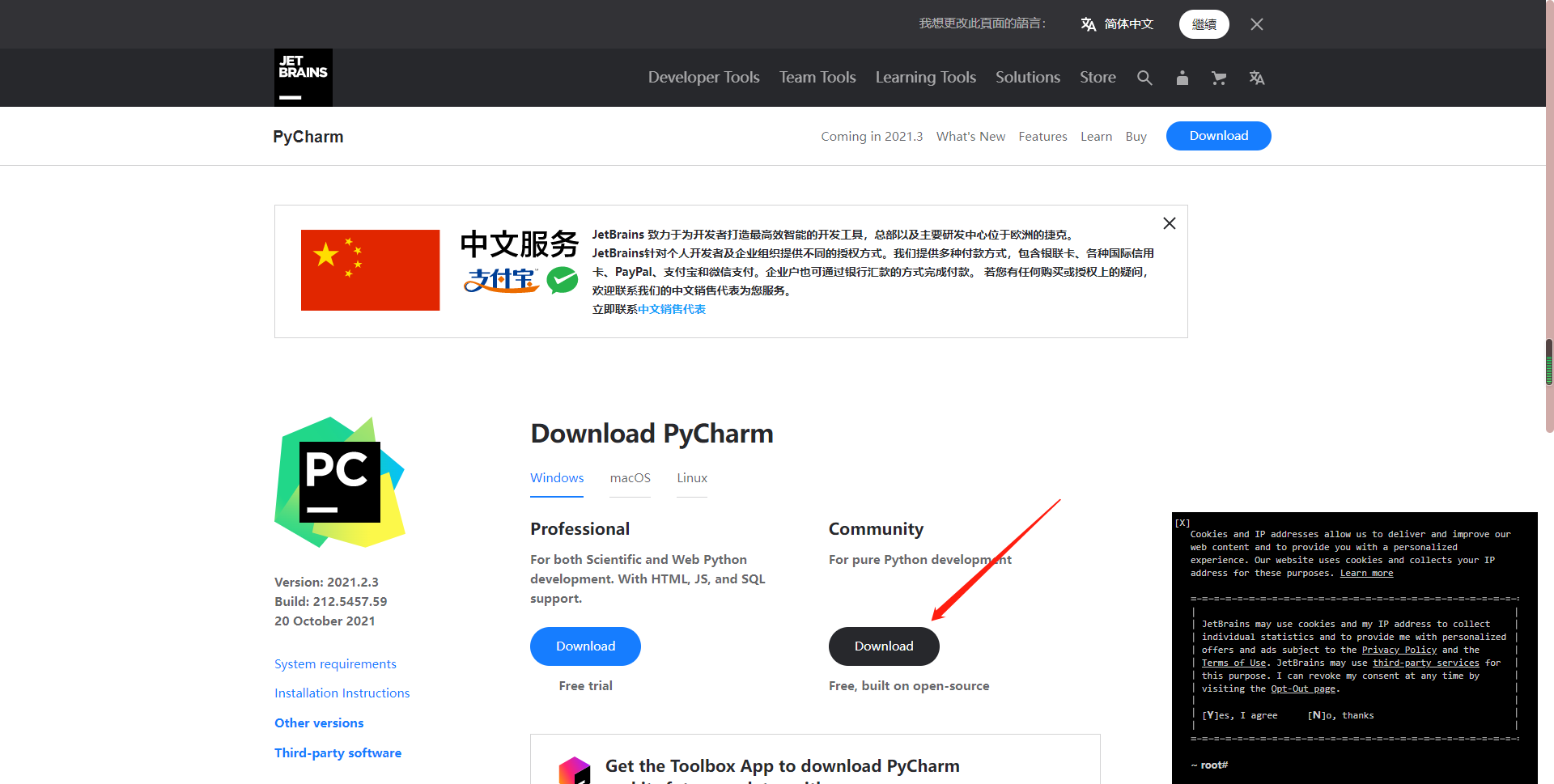Go to Coming in 2021.3 page
Image resolution: width=1554 pixels, height=784 pixels.
(872, 137)
